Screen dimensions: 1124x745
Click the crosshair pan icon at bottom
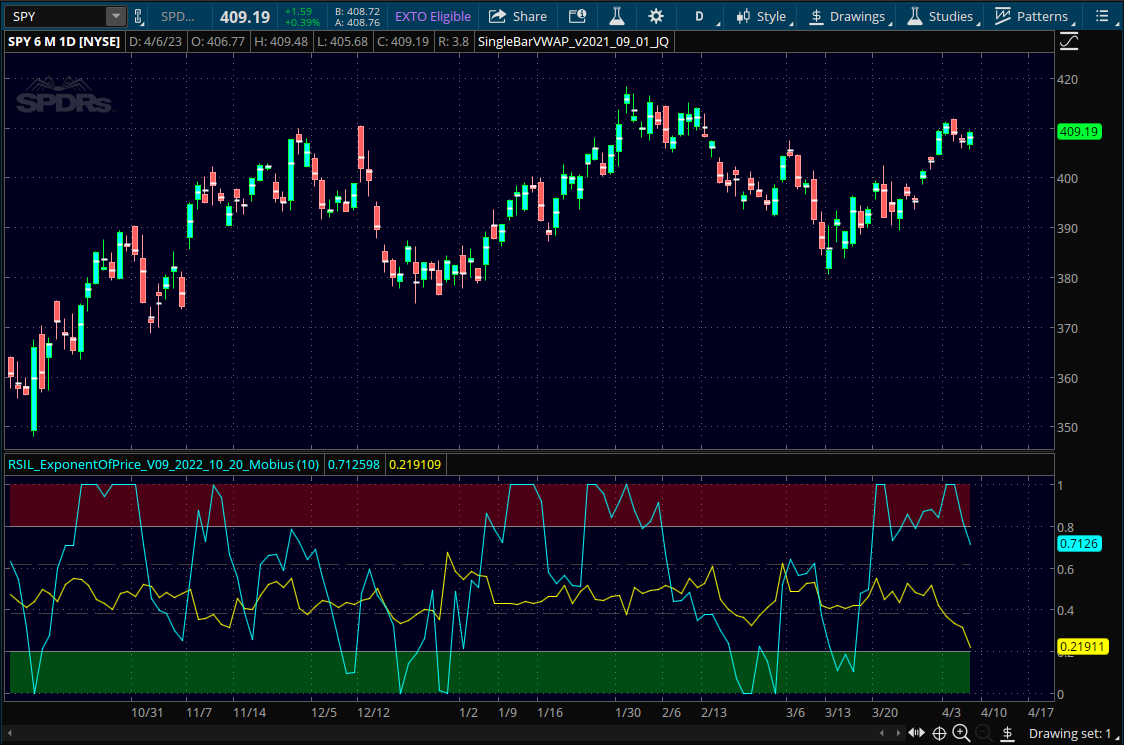939,733
